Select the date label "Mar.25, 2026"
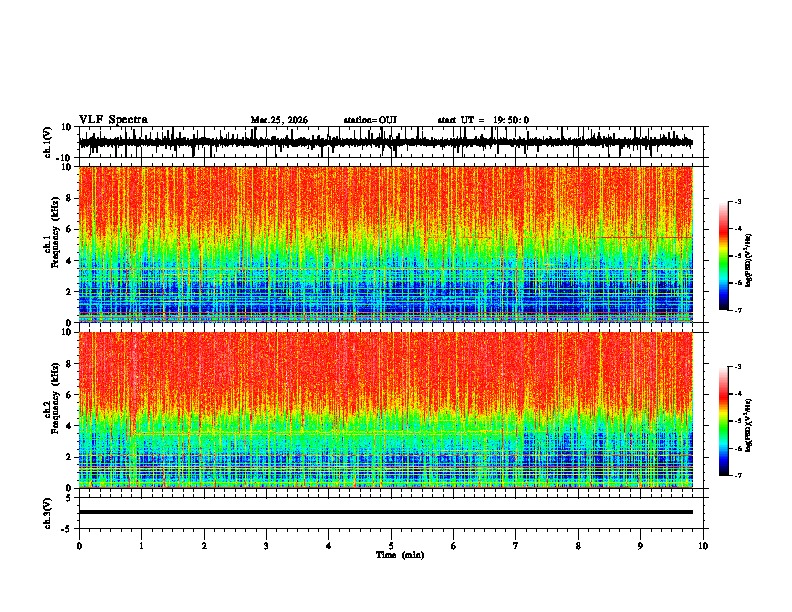This screenshot has height=612, width=792. [279, 120]
